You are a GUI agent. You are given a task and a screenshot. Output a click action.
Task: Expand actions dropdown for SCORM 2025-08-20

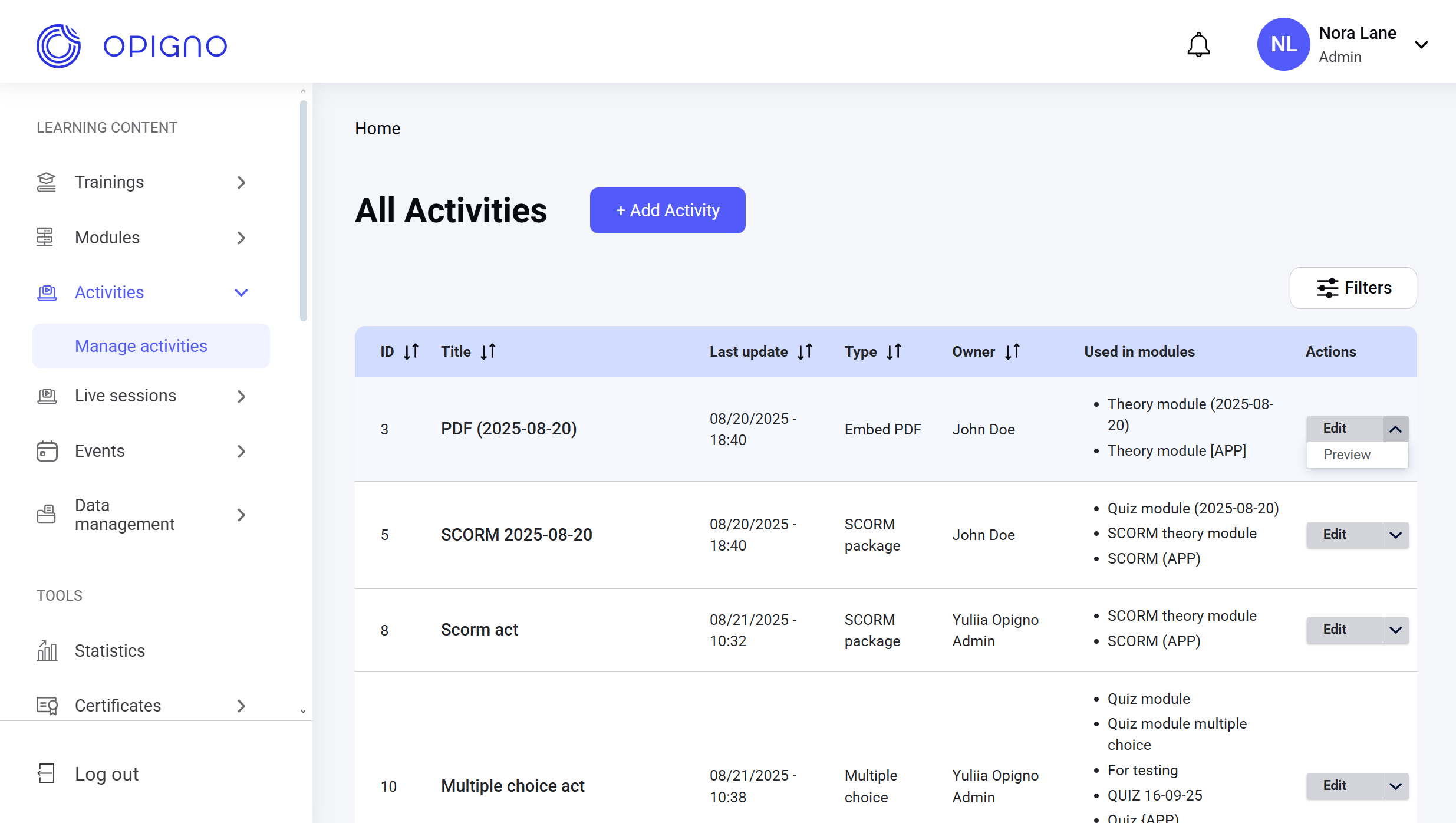pos(1395,535)
